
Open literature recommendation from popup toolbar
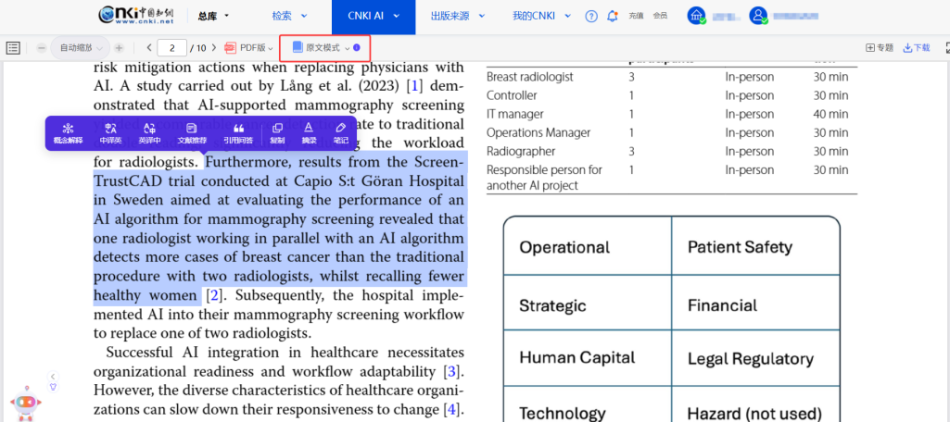(191, 132)
